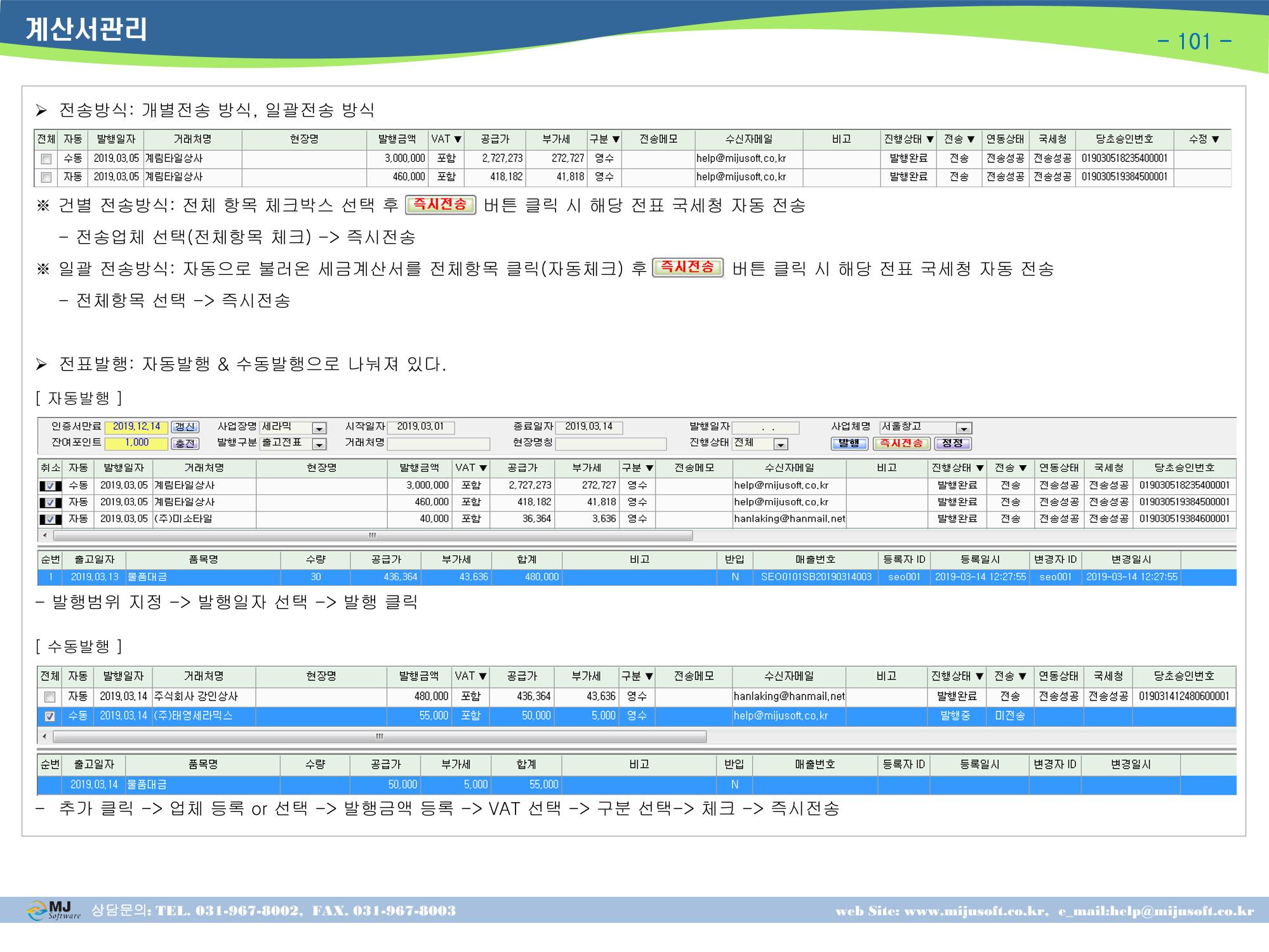1269x952 pixels.
Task: Open the 수정 ▼ column filter
Action: [x=1204, y=139]
